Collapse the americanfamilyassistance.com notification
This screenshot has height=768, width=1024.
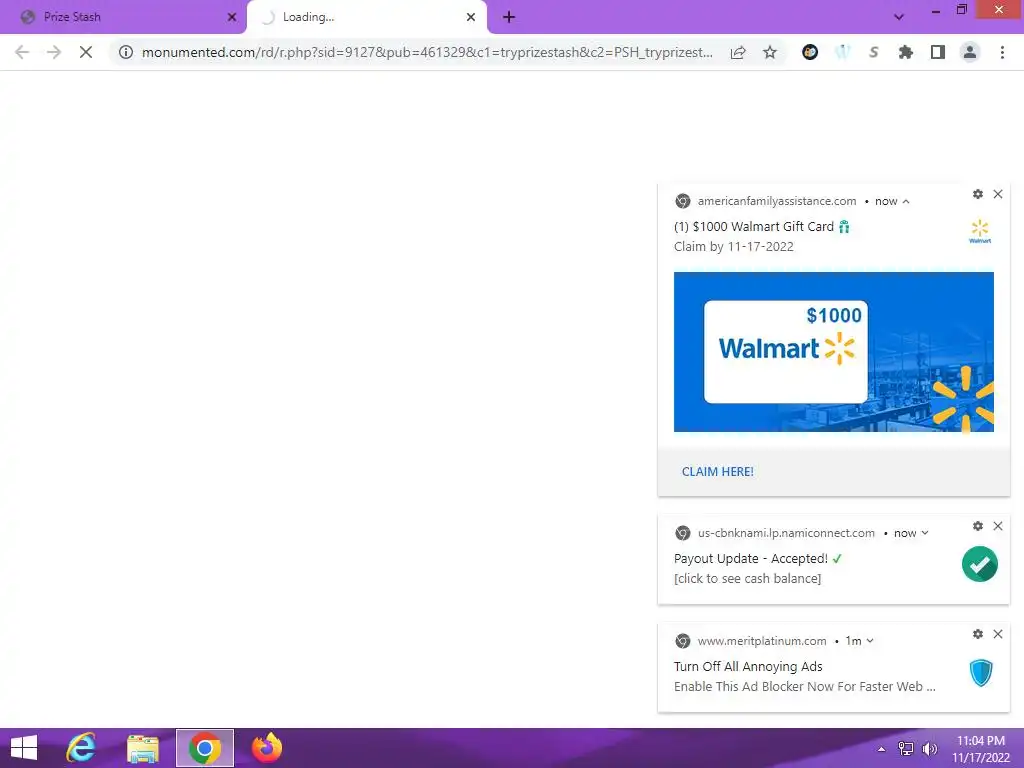[906, 201]
